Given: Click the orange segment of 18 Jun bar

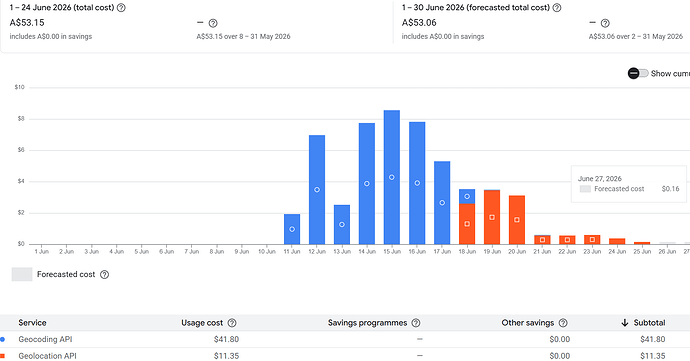Looking at the screenshot, I should [x=467, y=224].
